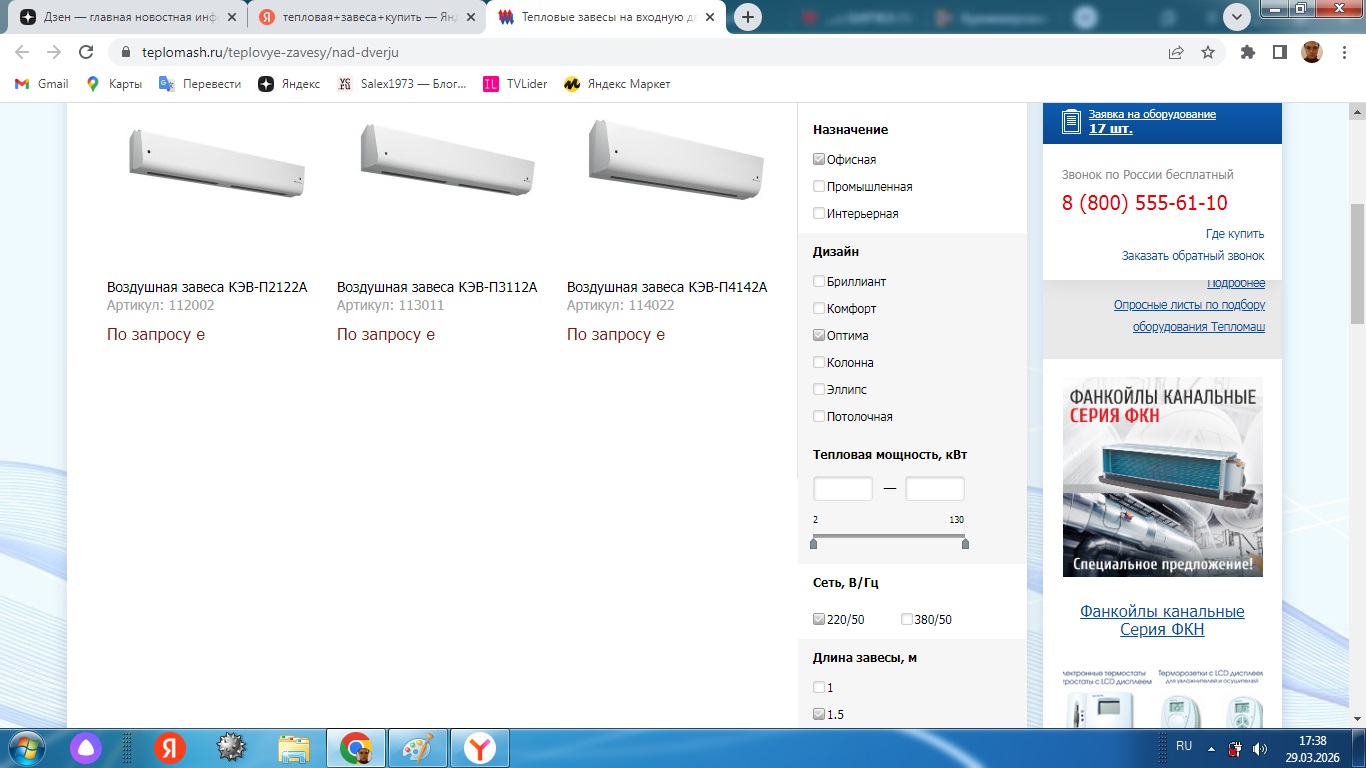Launch Paint from the Windows taskbar
The width and height of the screenshot is (1366, 768).
(x=416, y=747)
